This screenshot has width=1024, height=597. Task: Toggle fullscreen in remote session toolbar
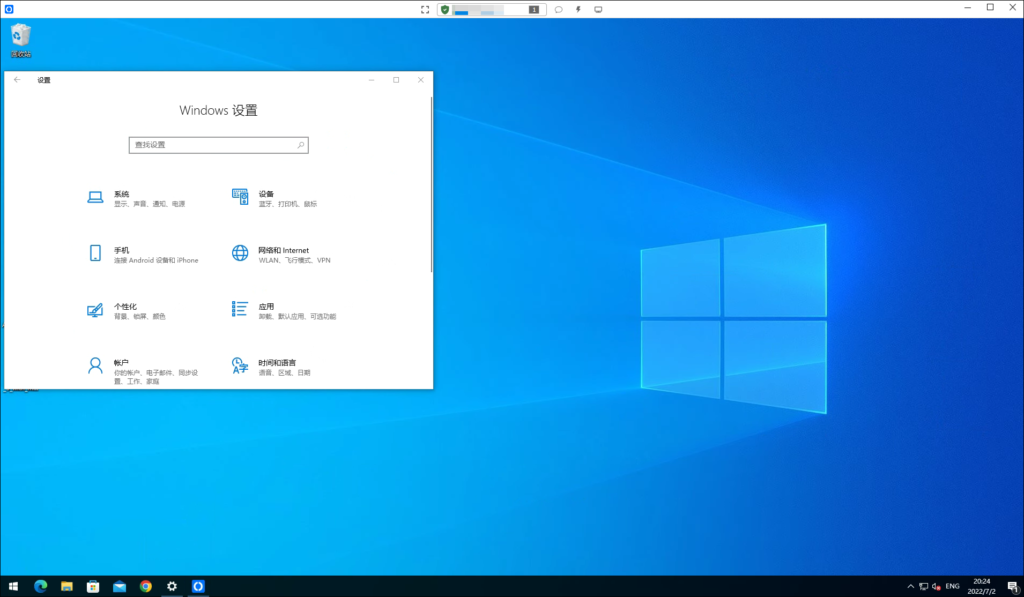[425, 9]
